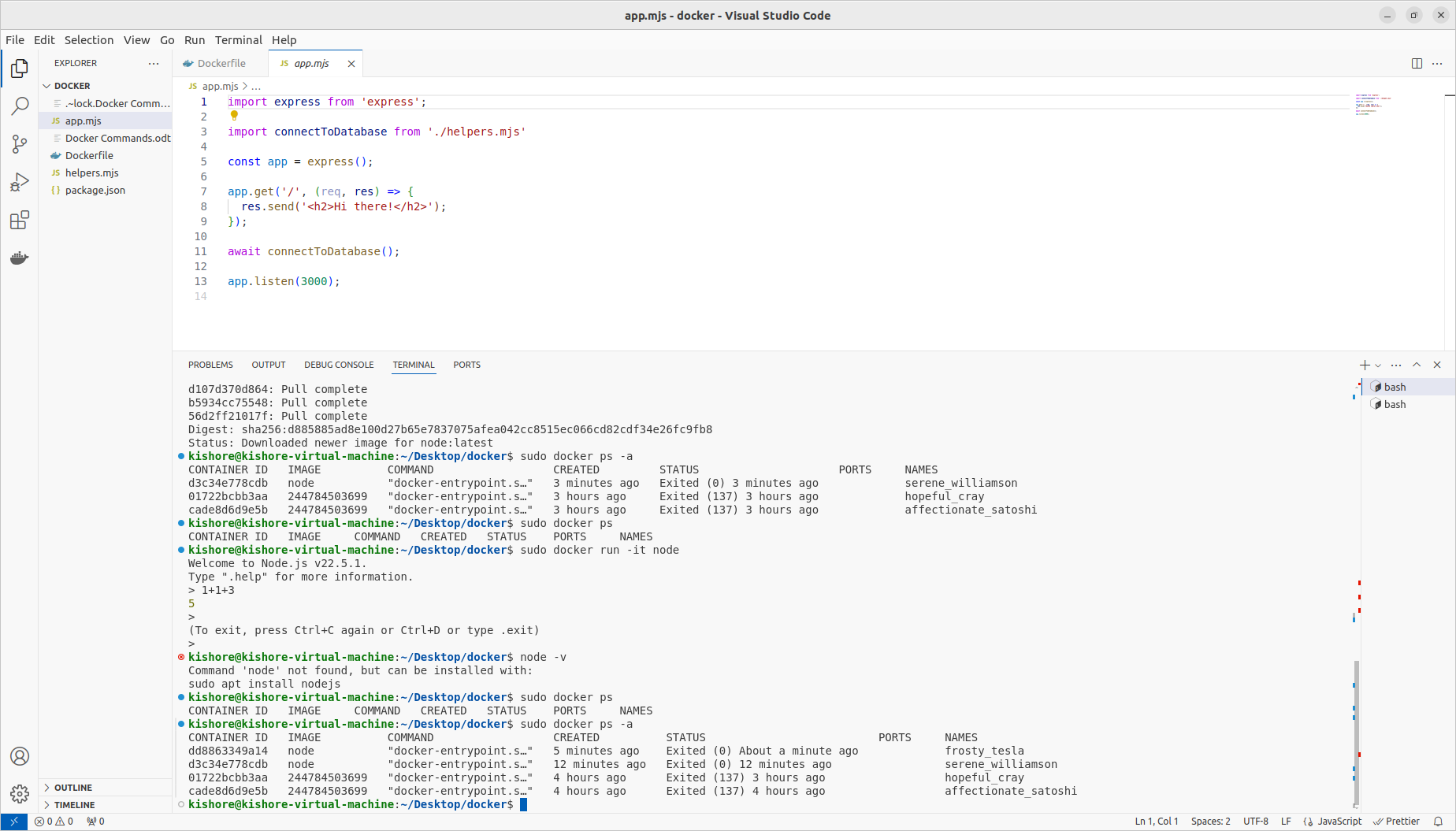
Task: Click the split editor right icon
Action: (1417, 64)
